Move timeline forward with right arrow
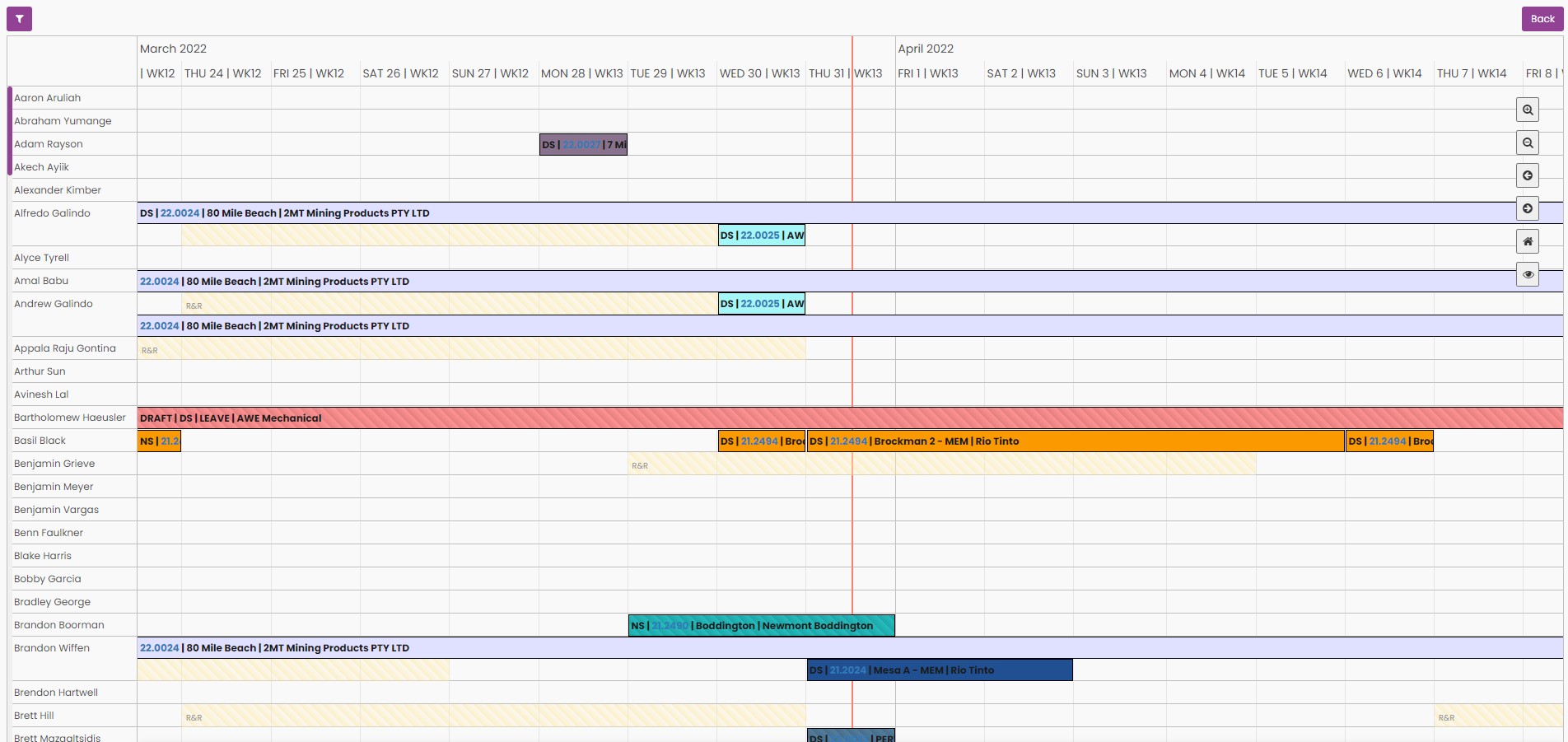1568x742 pixels. click(1528, 208)
